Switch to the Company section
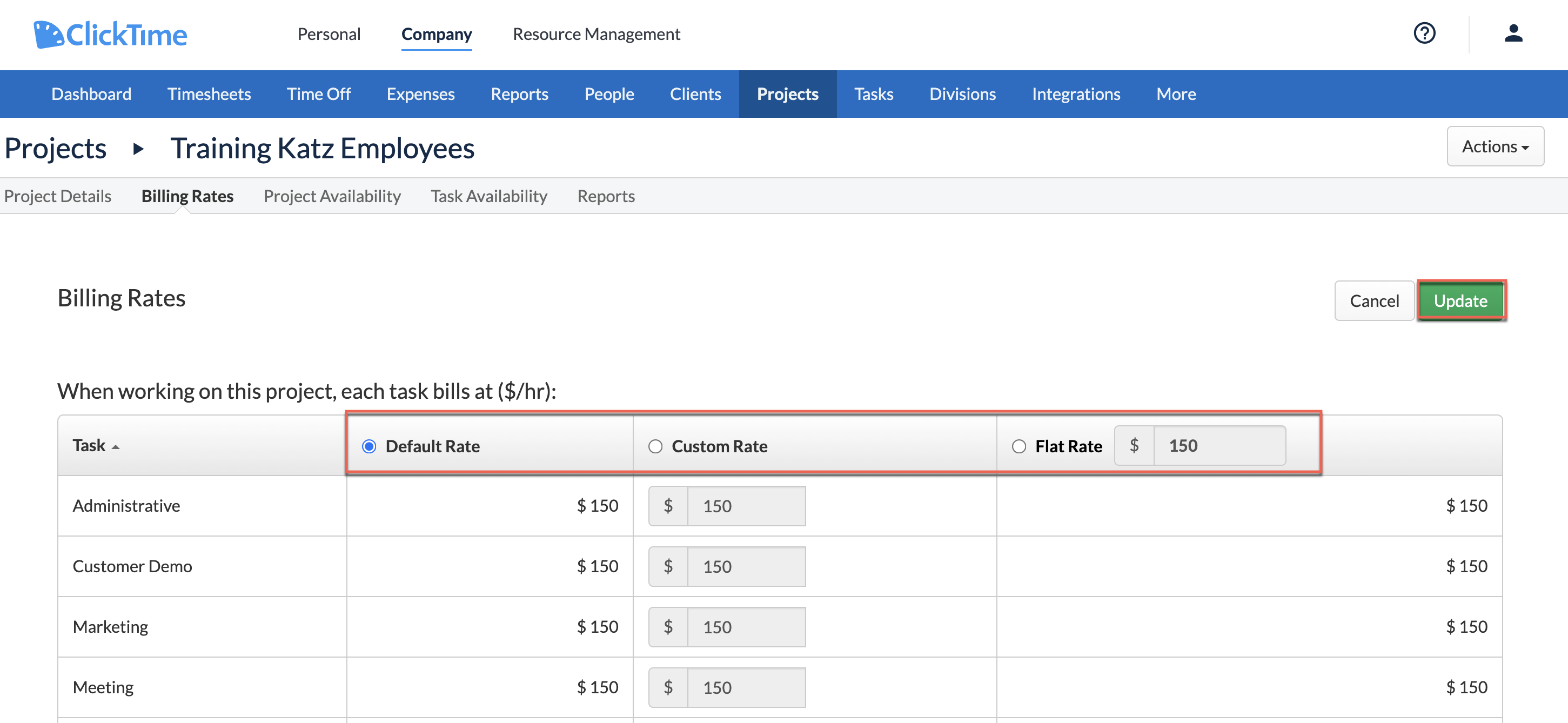The height and width of the screenshot is (723, 1568). tap(437, 34)
